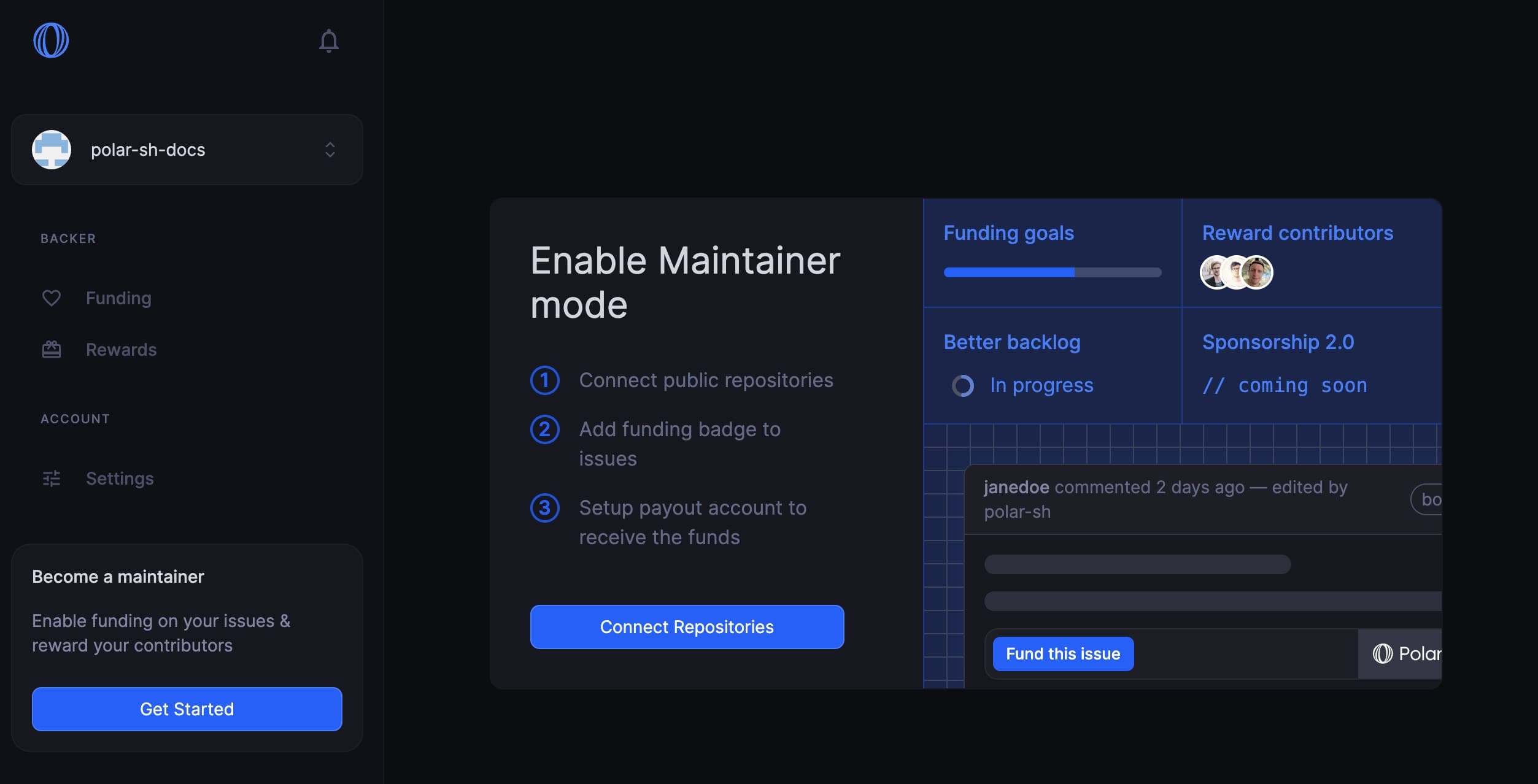Click the Funding goals progress bar
Viewport: 1538px width, 784px height.
(1053, 272)
